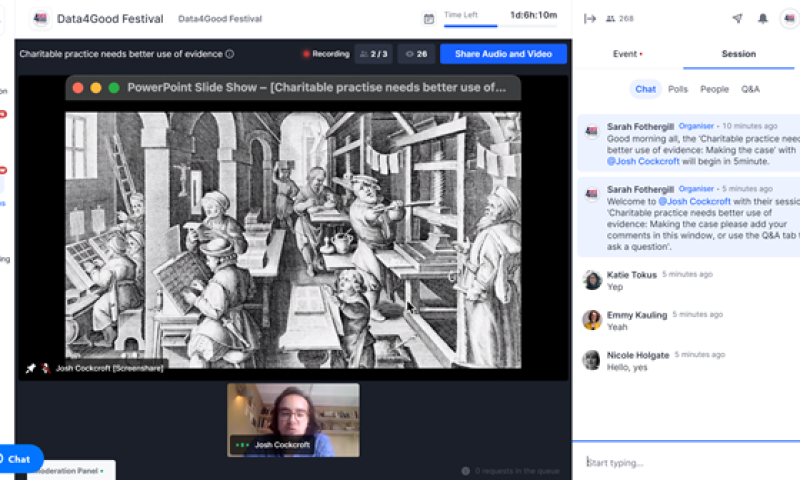Click the 268 attendees count icon

coord(620,18)
